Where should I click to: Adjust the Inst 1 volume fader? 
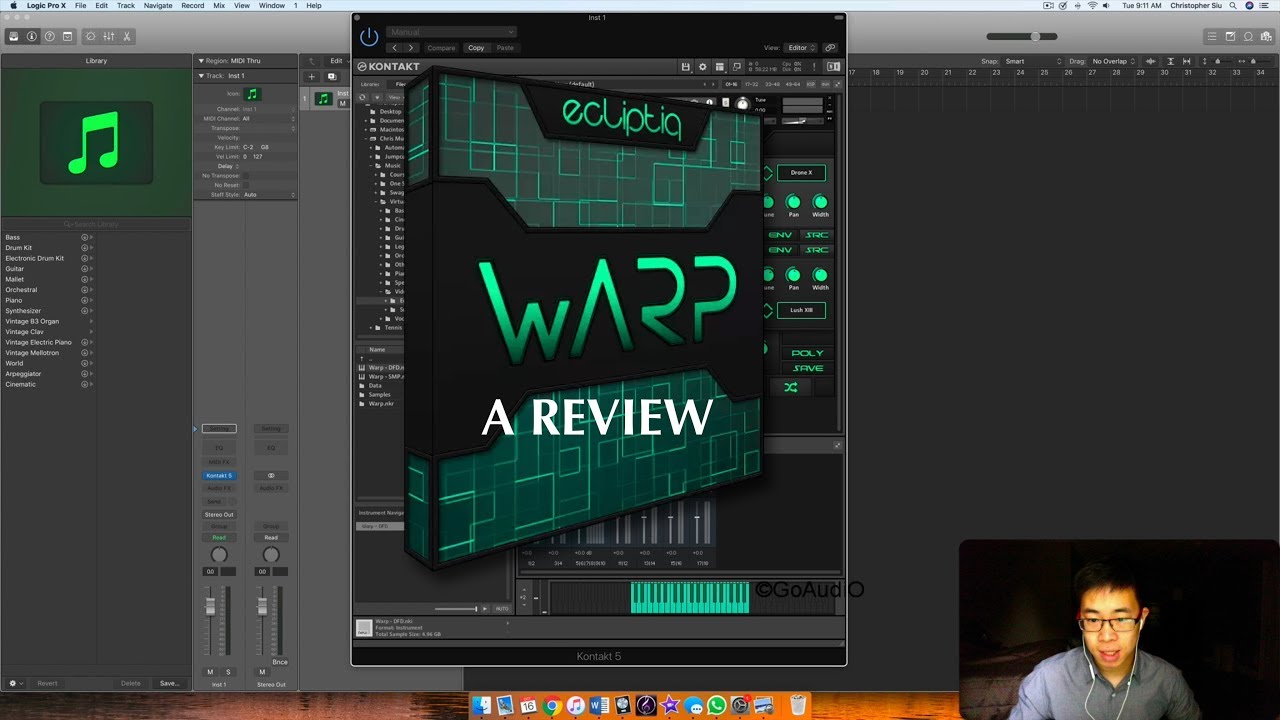point(210,606)
